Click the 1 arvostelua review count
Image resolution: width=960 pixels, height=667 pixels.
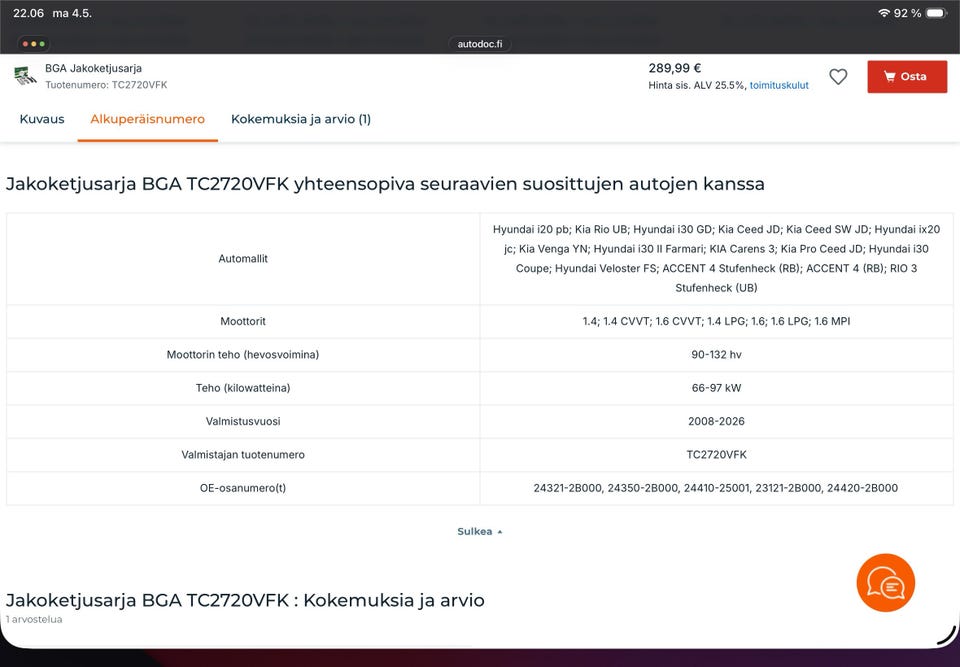tap(34, 619)
